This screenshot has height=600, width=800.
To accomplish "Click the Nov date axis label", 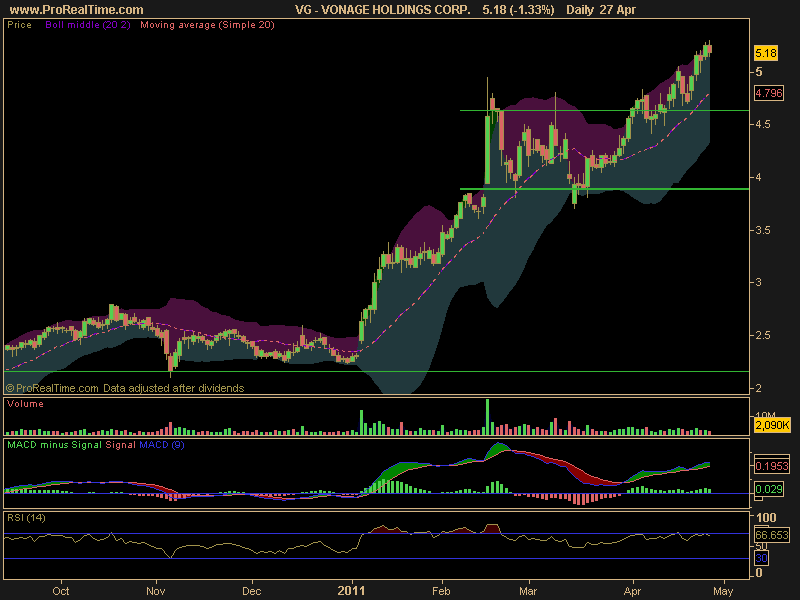I will [156, 591].
